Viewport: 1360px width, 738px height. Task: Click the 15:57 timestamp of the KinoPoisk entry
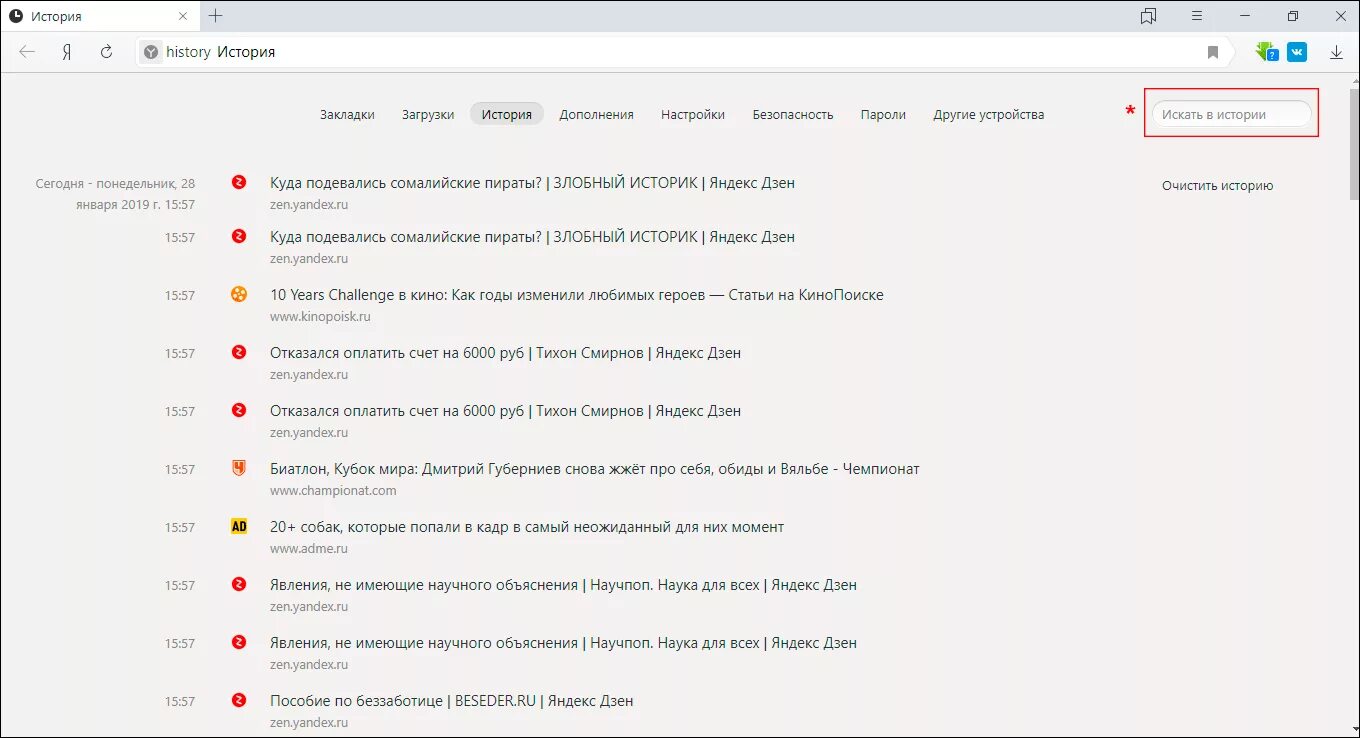tap(180, 296)
